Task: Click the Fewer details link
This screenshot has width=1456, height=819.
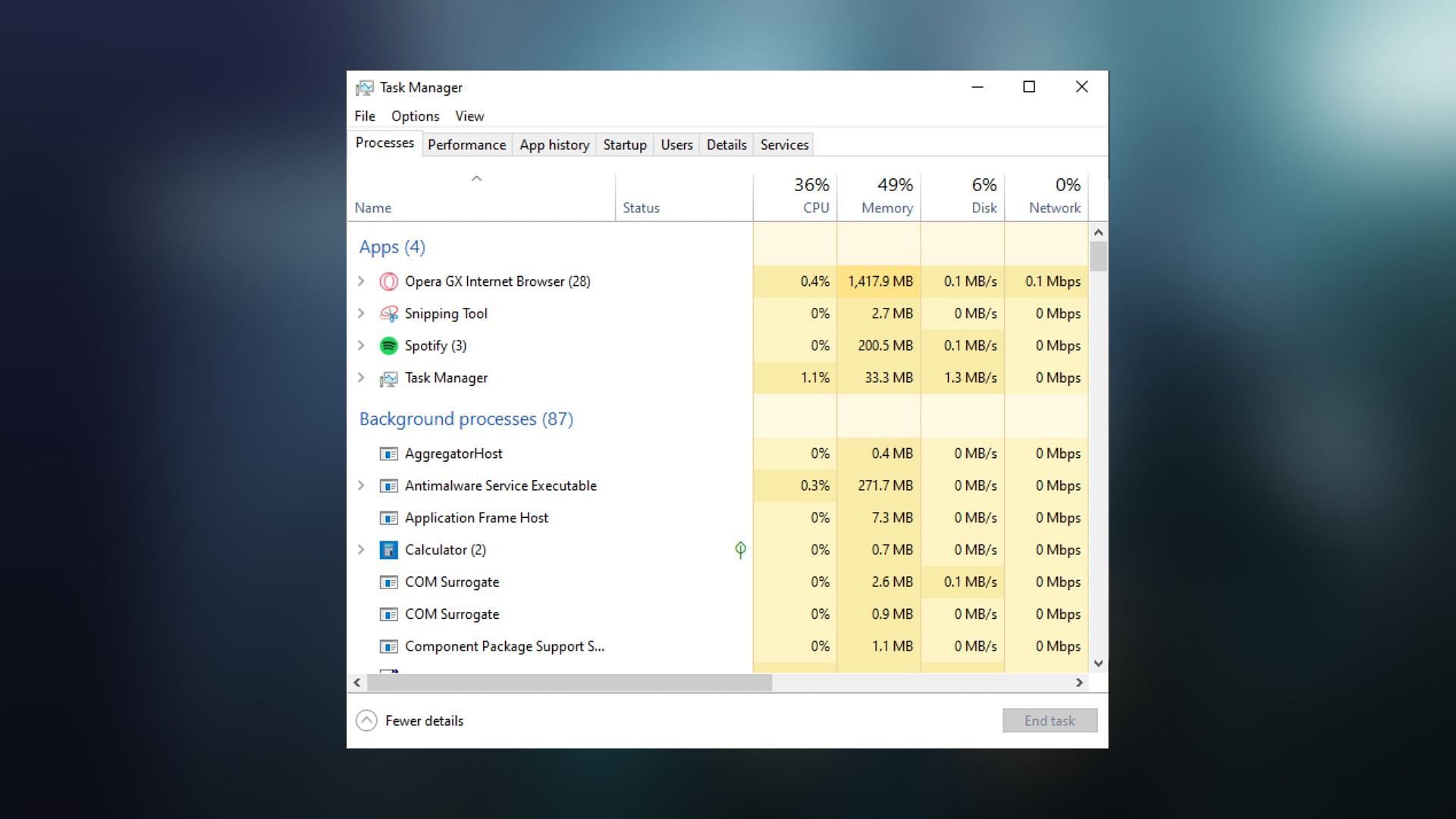Action: [x=424, y=721]
